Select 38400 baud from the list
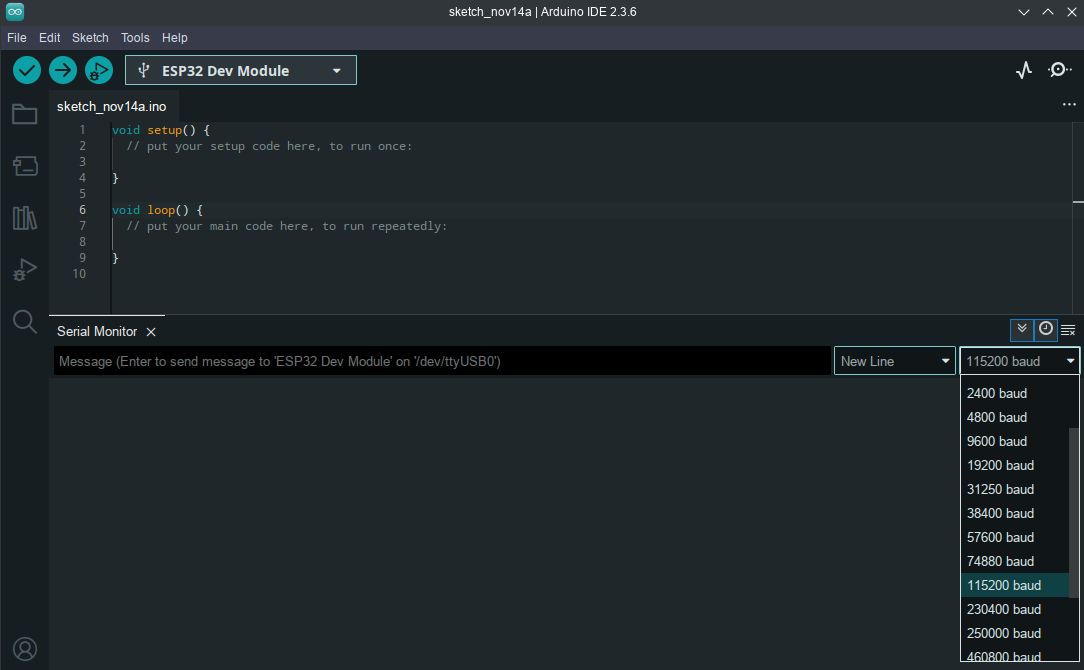Image resolution: width=1084 pixels, height=670 pixels. [1014, 513]
